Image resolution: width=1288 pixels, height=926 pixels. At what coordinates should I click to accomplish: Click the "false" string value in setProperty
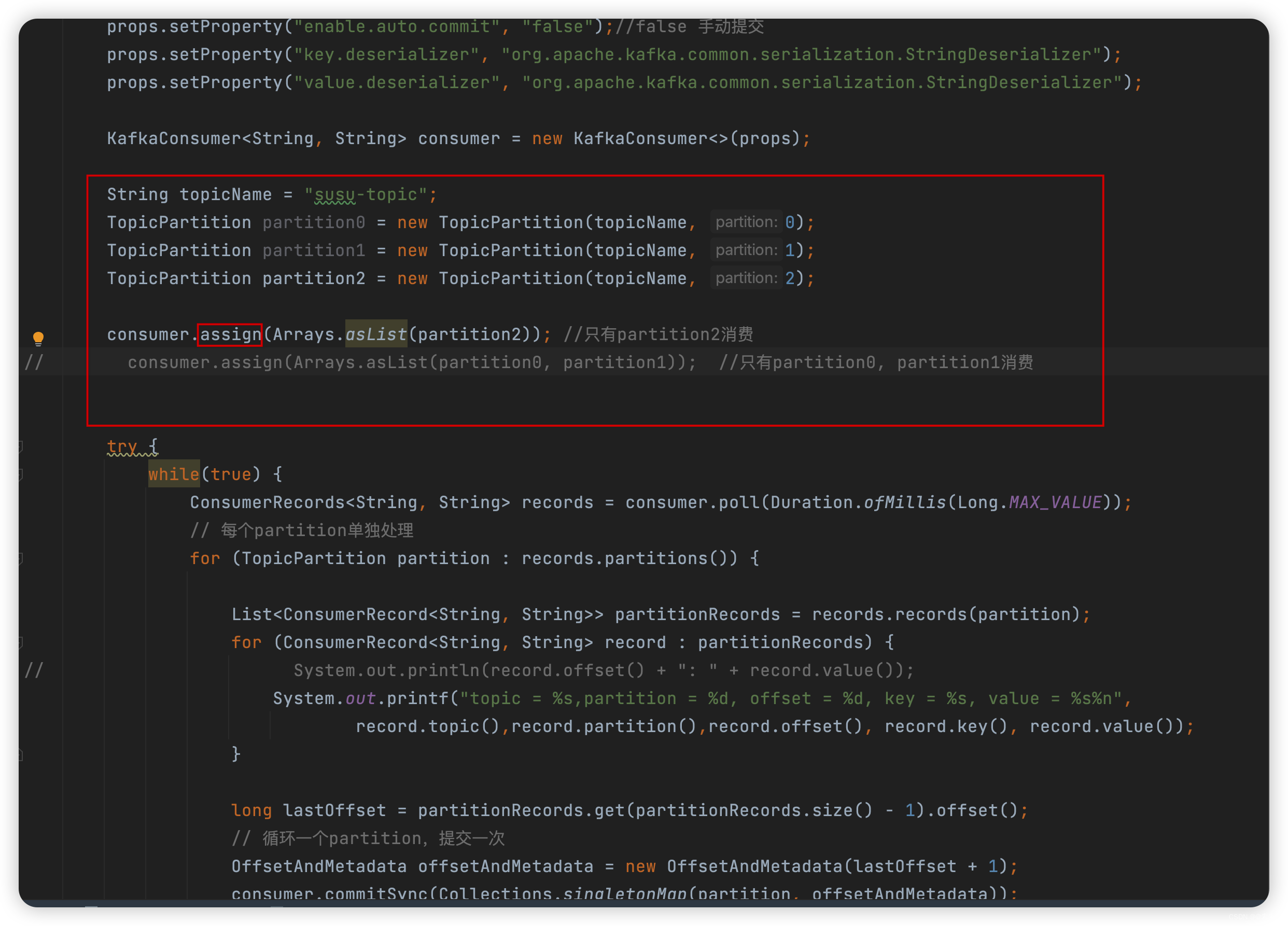[558, 26]
